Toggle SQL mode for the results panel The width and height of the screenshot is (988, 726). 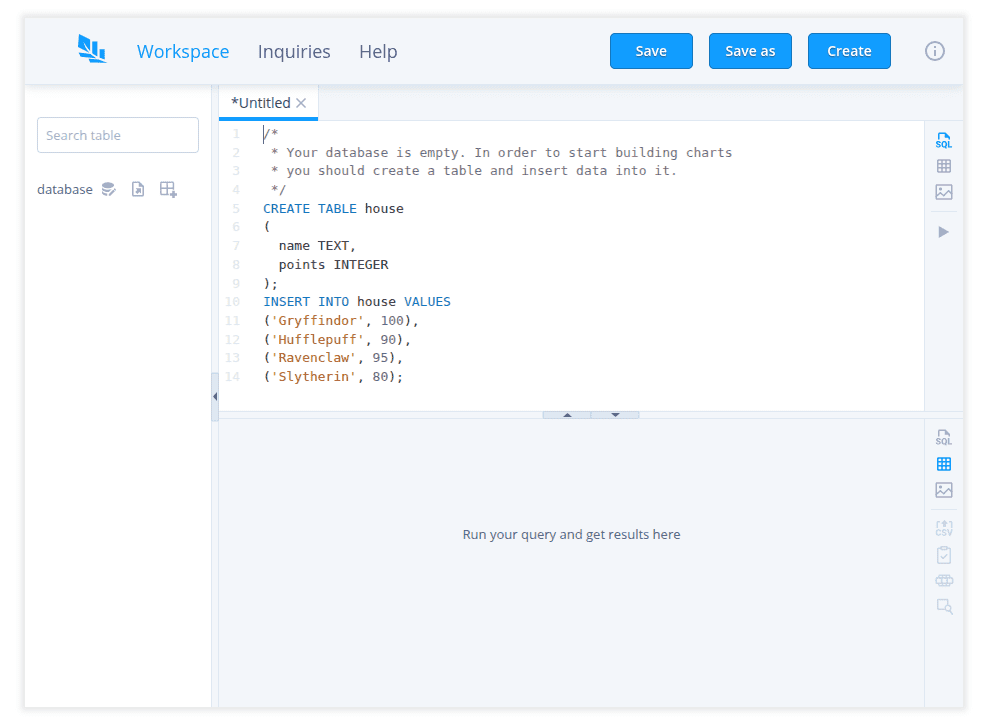[943, 437]
